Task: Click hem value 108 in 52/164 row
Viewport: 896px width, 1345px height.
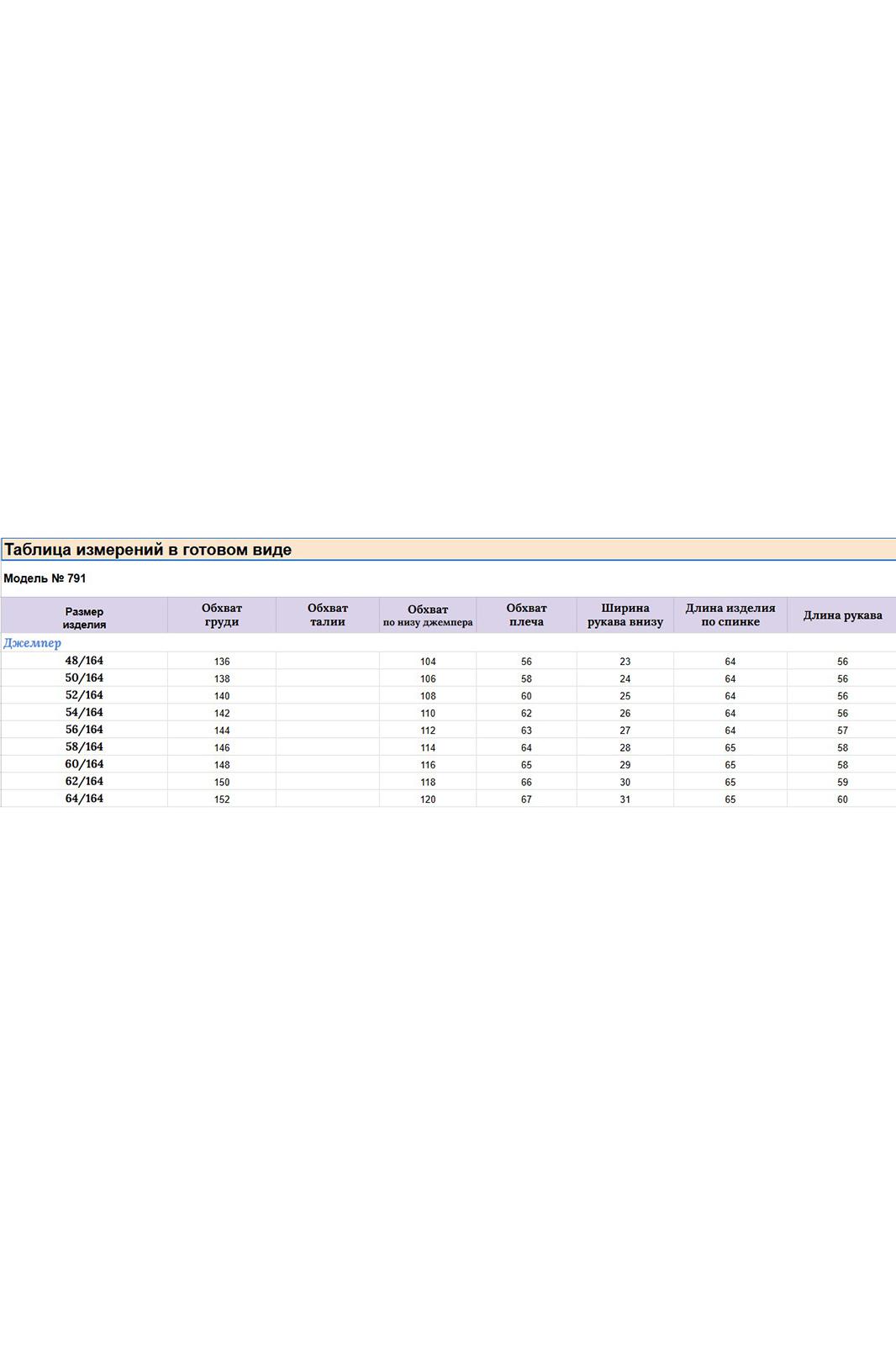Action: 428,696
